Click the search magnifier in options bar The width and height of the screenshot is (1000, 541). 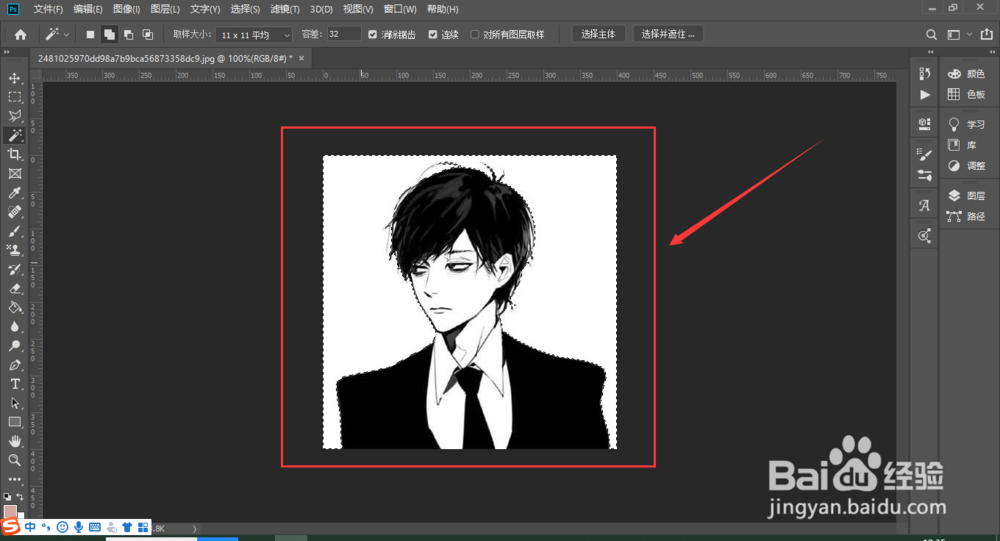click(931, 34)
